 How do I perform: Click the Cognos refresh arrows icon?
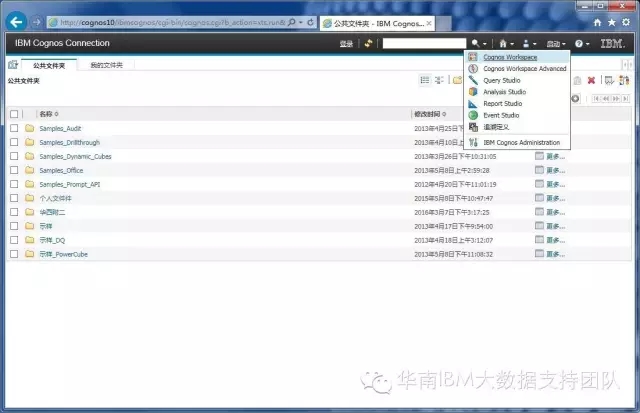tap(368, 43)
